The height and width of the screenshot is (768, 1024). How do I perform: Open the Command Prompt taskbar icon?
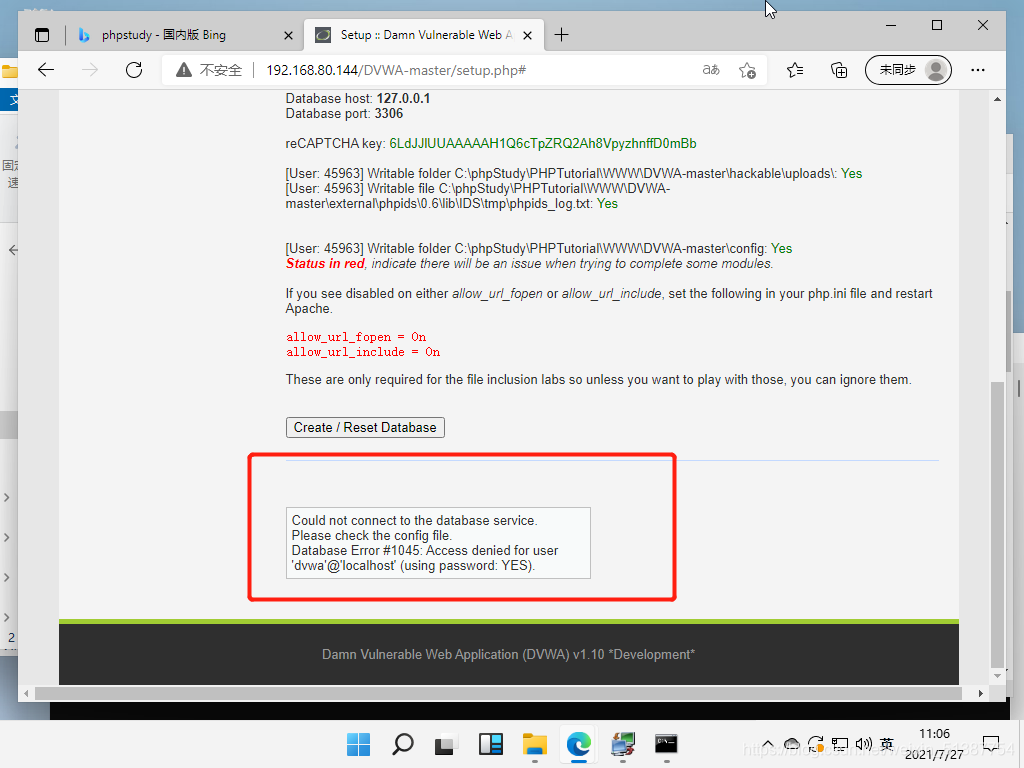(x=666, y=744)
